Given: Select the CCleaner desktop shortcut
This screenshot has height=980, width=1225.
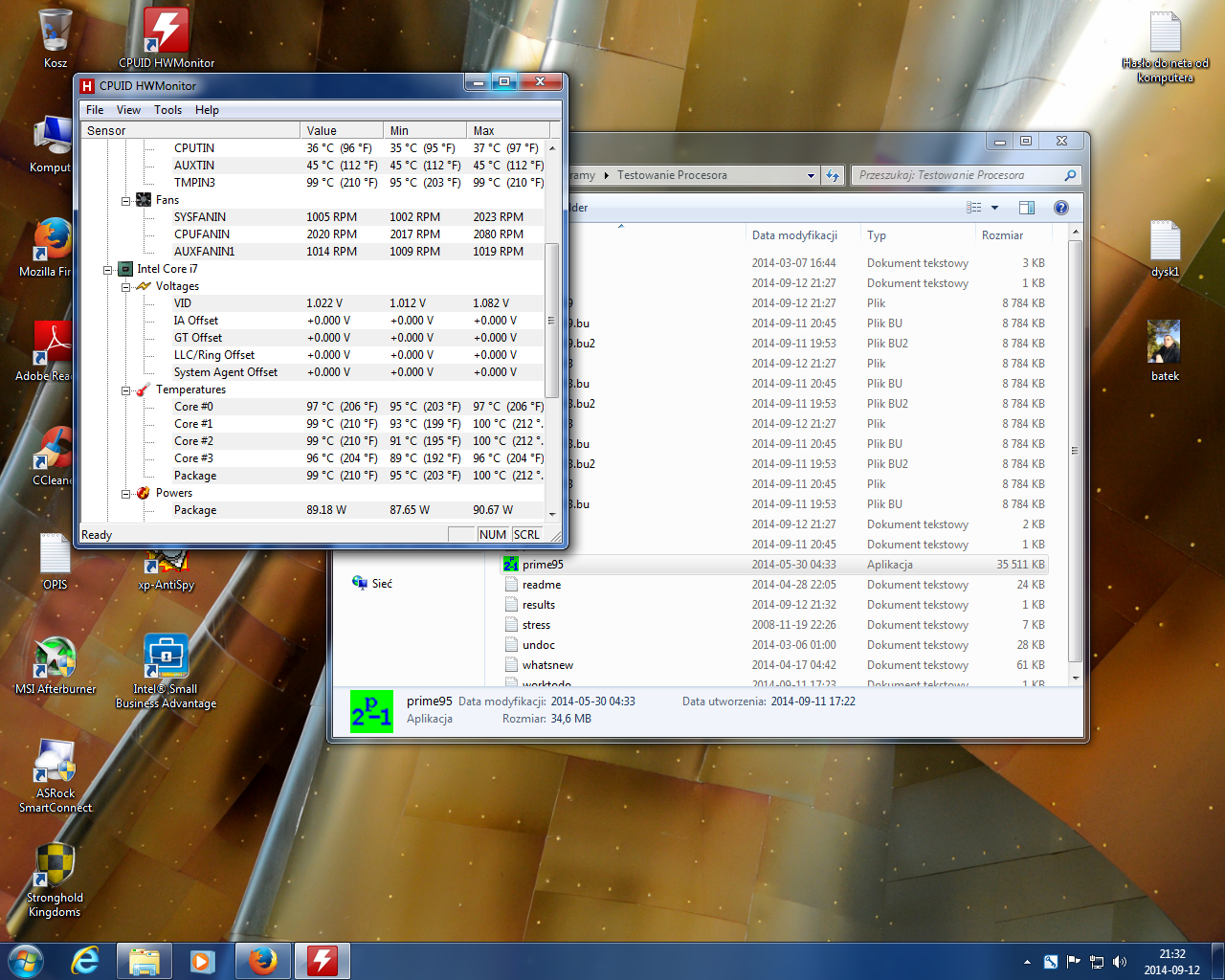Looking at the screenshot, I should click(50, 456).
